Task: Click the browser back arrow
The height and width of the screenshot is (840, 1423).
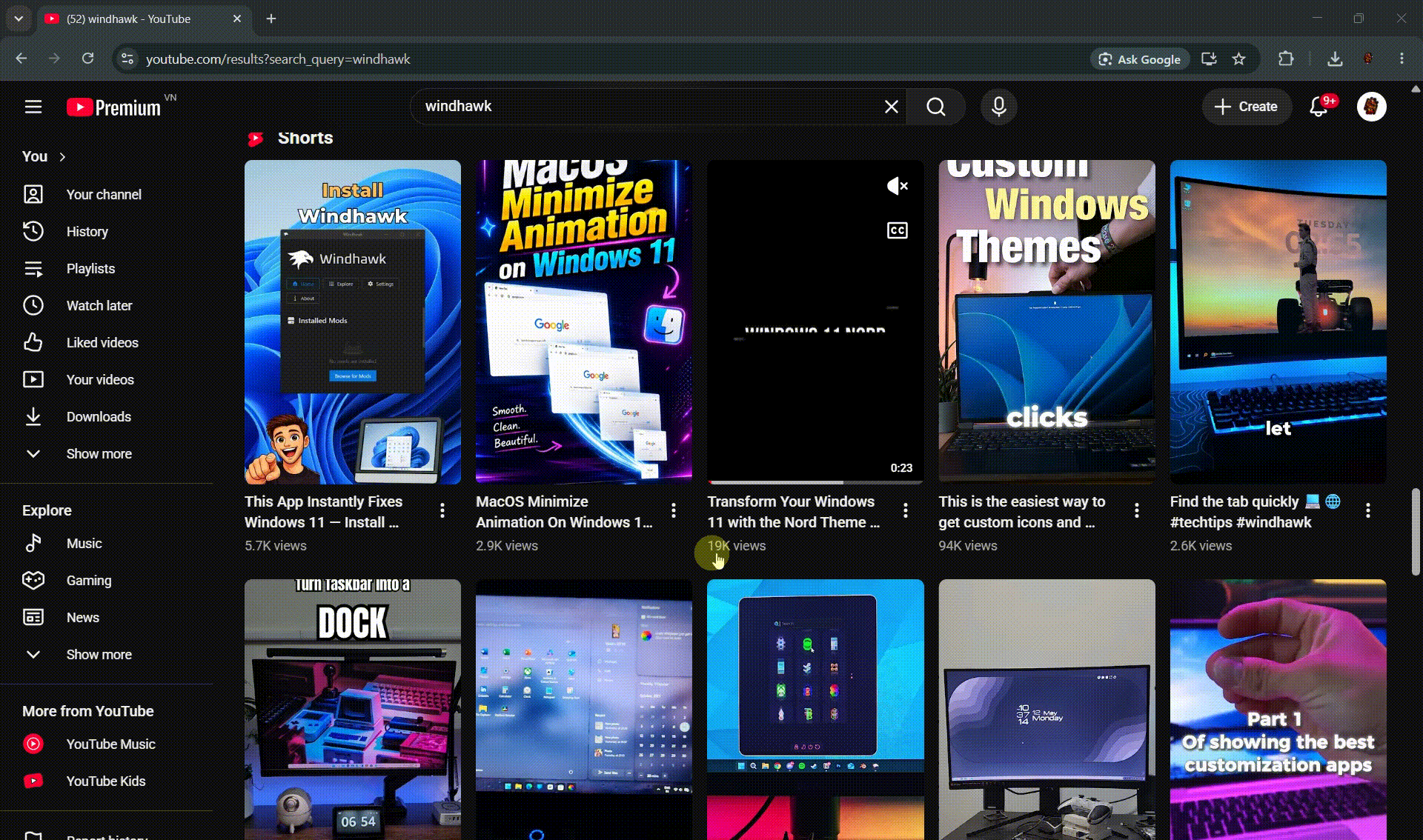Action: (21, 59)
